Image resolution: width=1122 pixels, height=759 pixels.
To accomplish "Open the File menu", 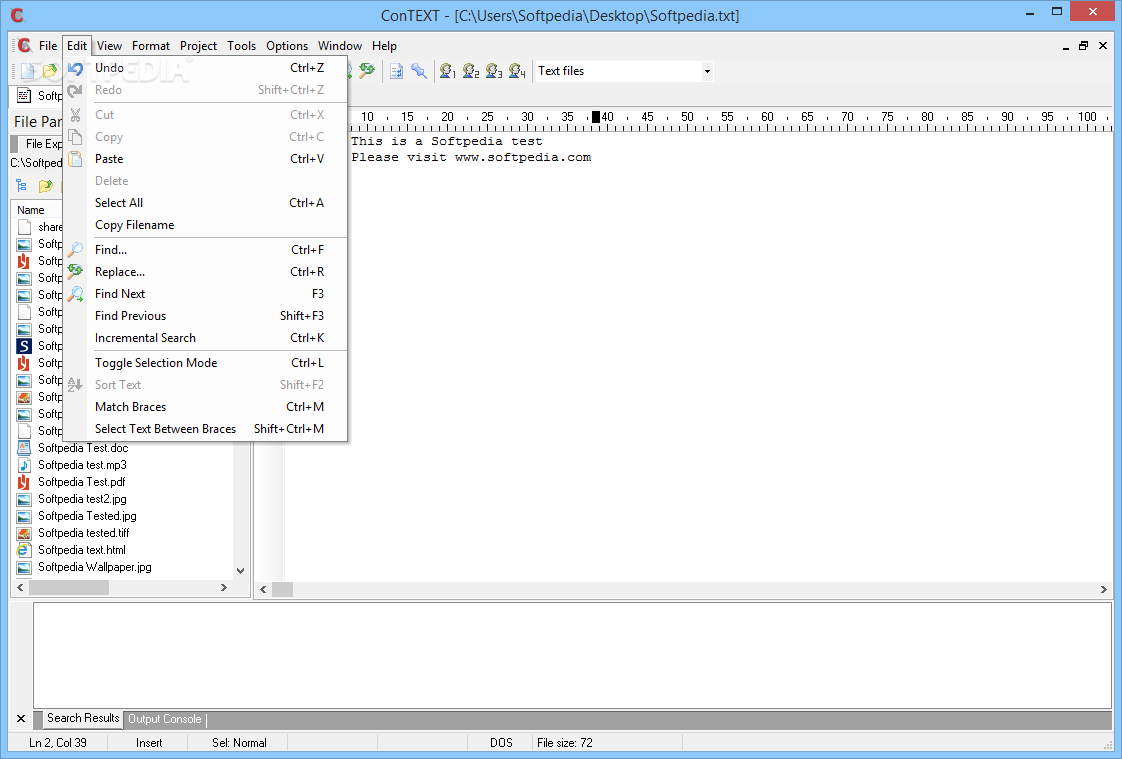I will tap(48, 46).
